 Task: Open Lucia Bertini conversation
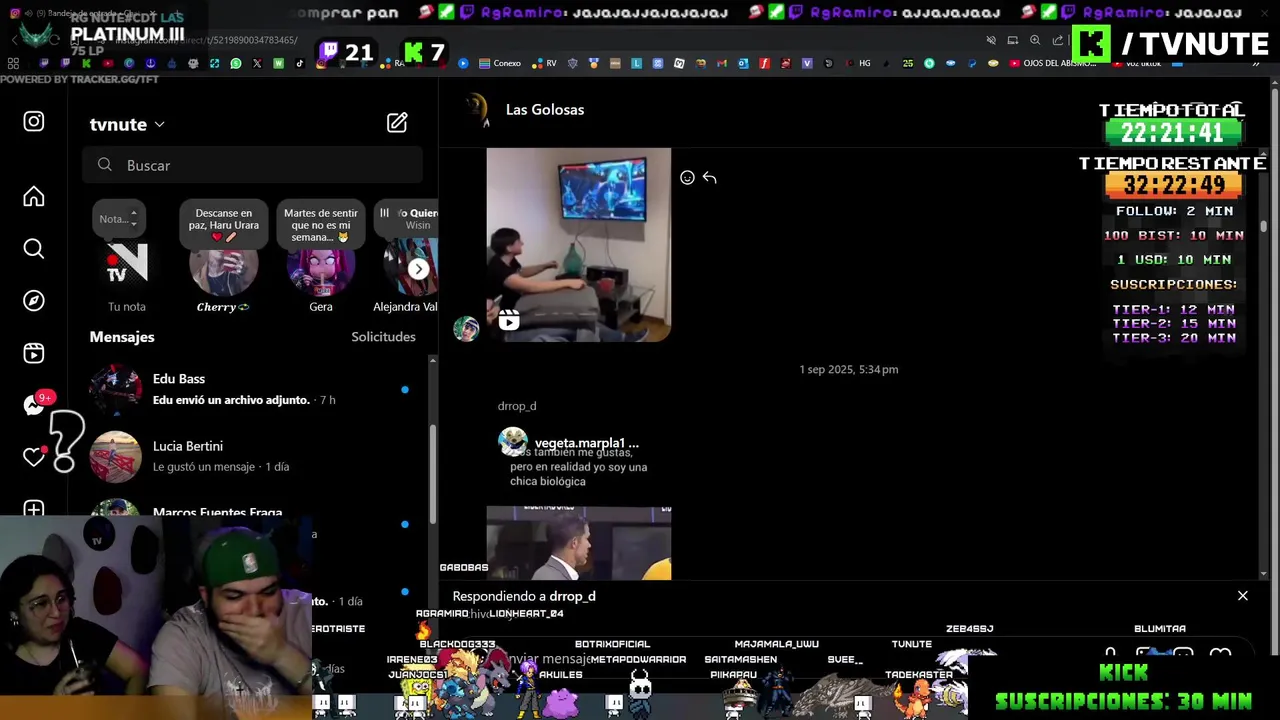click(x=255, y=456)
